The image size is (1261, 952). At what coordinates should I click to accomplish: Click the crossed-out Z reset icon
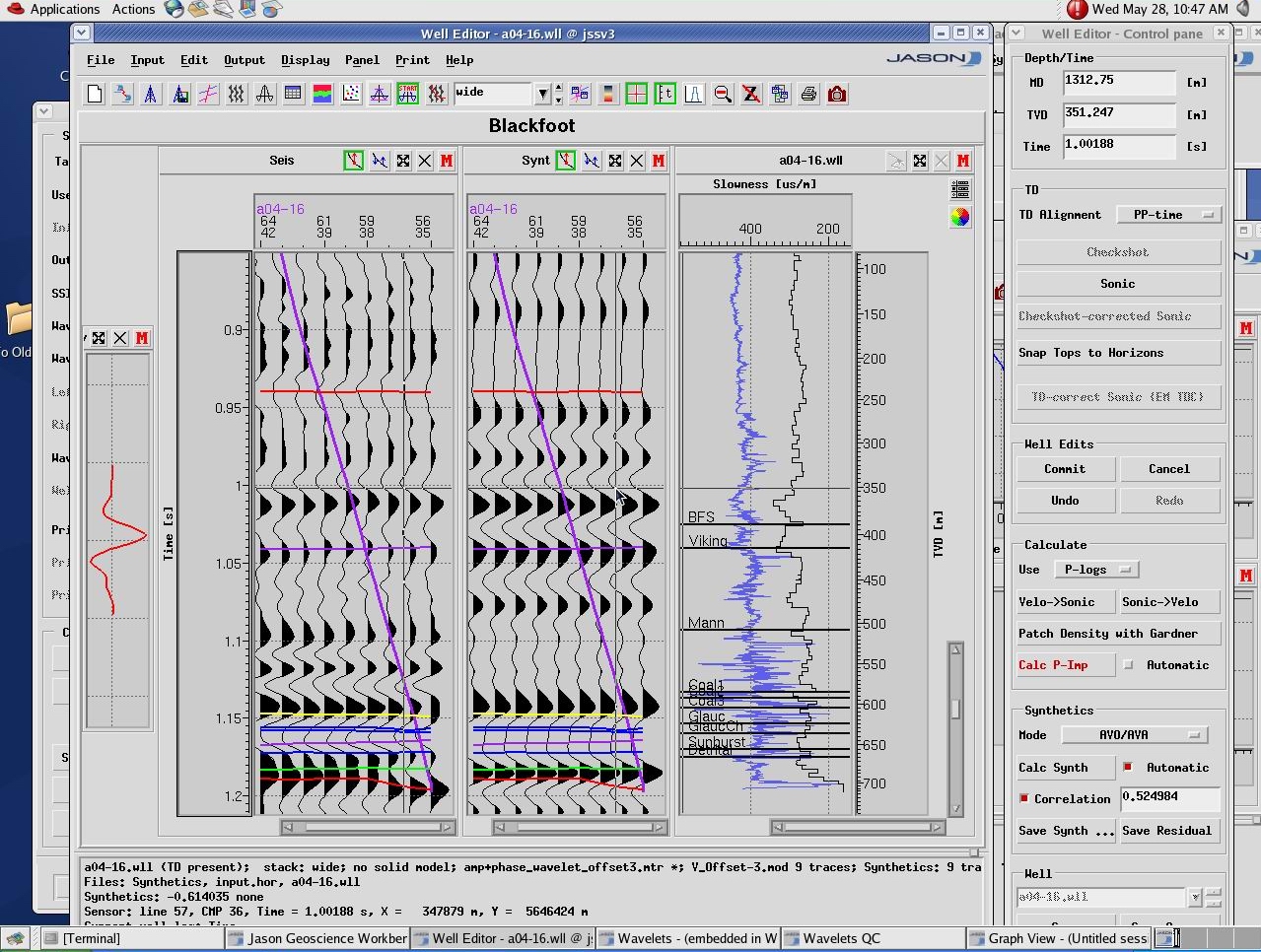point(751,94)
